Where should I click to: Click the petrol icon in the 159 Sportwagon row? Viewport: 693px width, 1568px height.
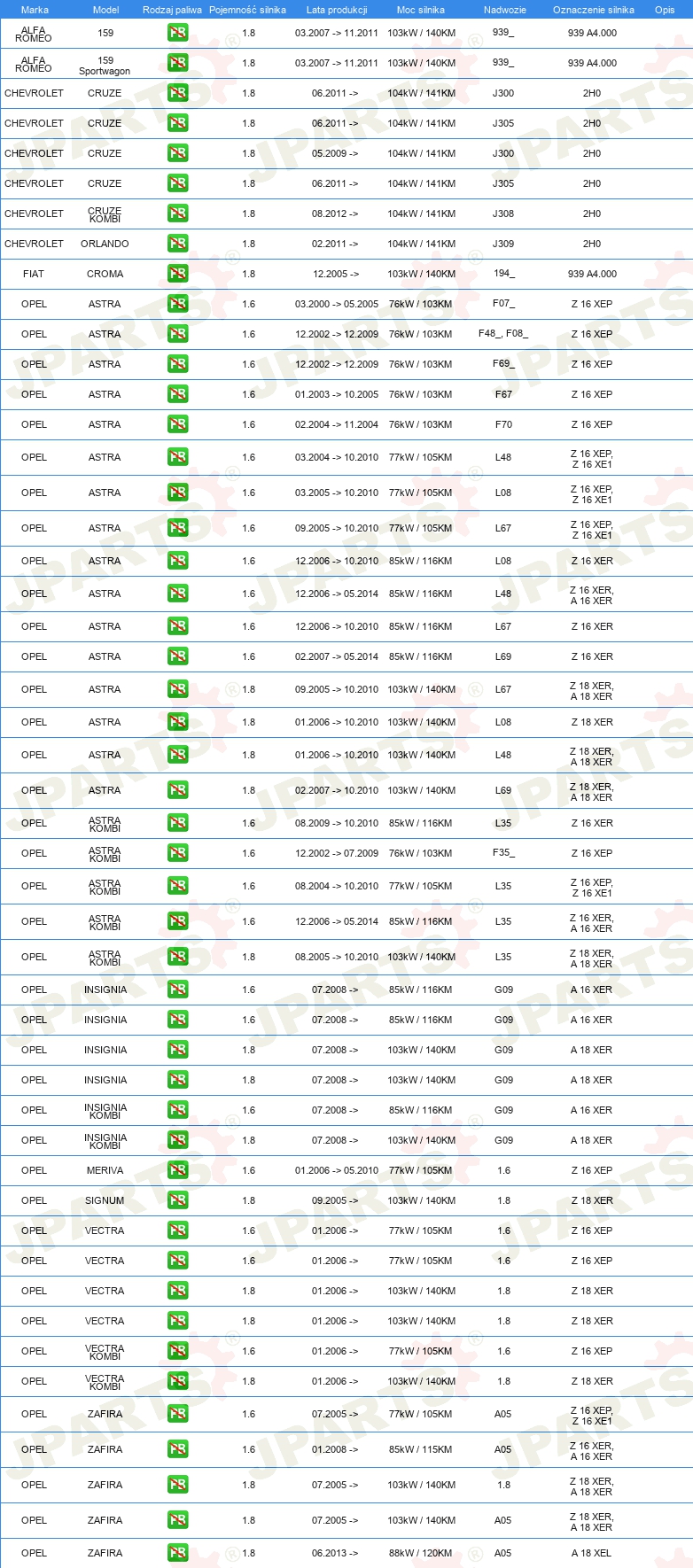pyautogui.click(x=177, y=63)
